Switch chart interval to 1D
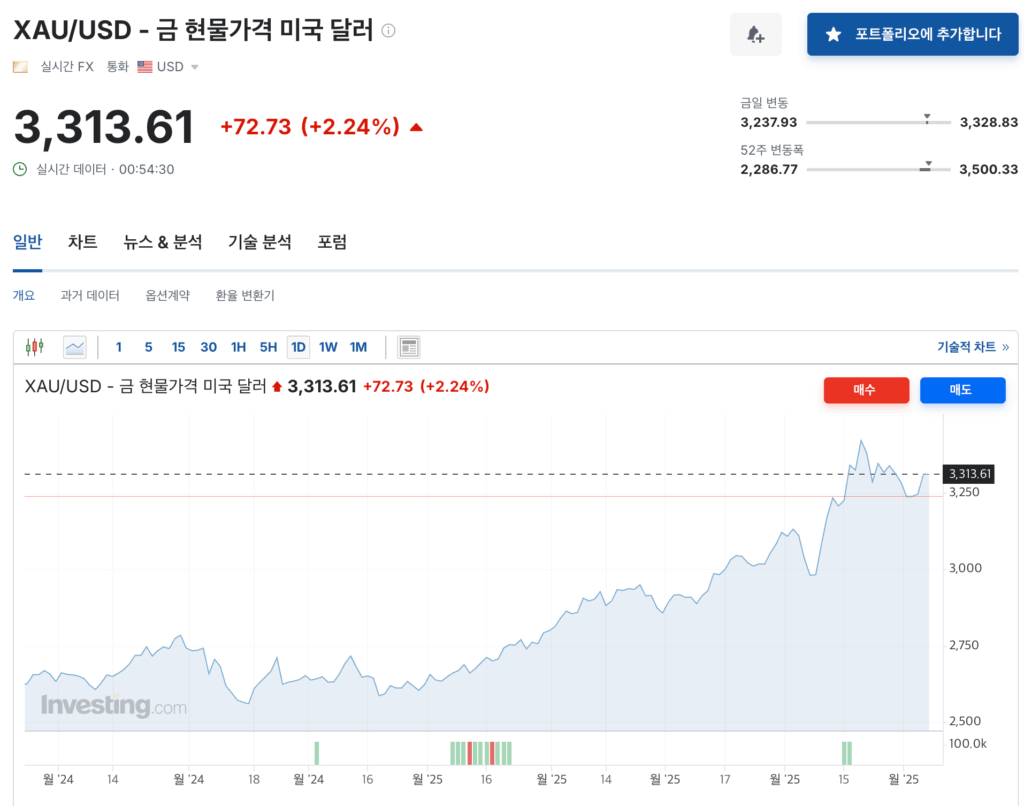Image resolution: width=1024 pixels, height=806 pixels. (298, 347)
